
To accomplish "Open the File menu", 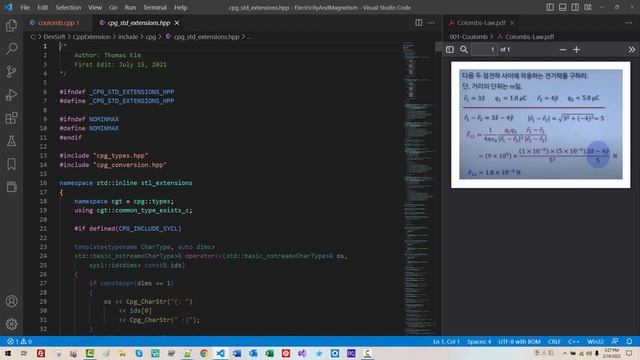I will (25, 7).
